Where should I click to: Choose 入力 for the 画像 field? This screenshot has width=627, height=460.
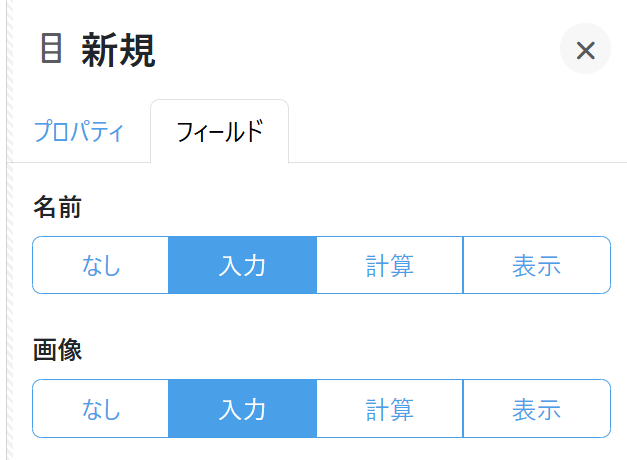pyautogui.click(x=242, y=408)
